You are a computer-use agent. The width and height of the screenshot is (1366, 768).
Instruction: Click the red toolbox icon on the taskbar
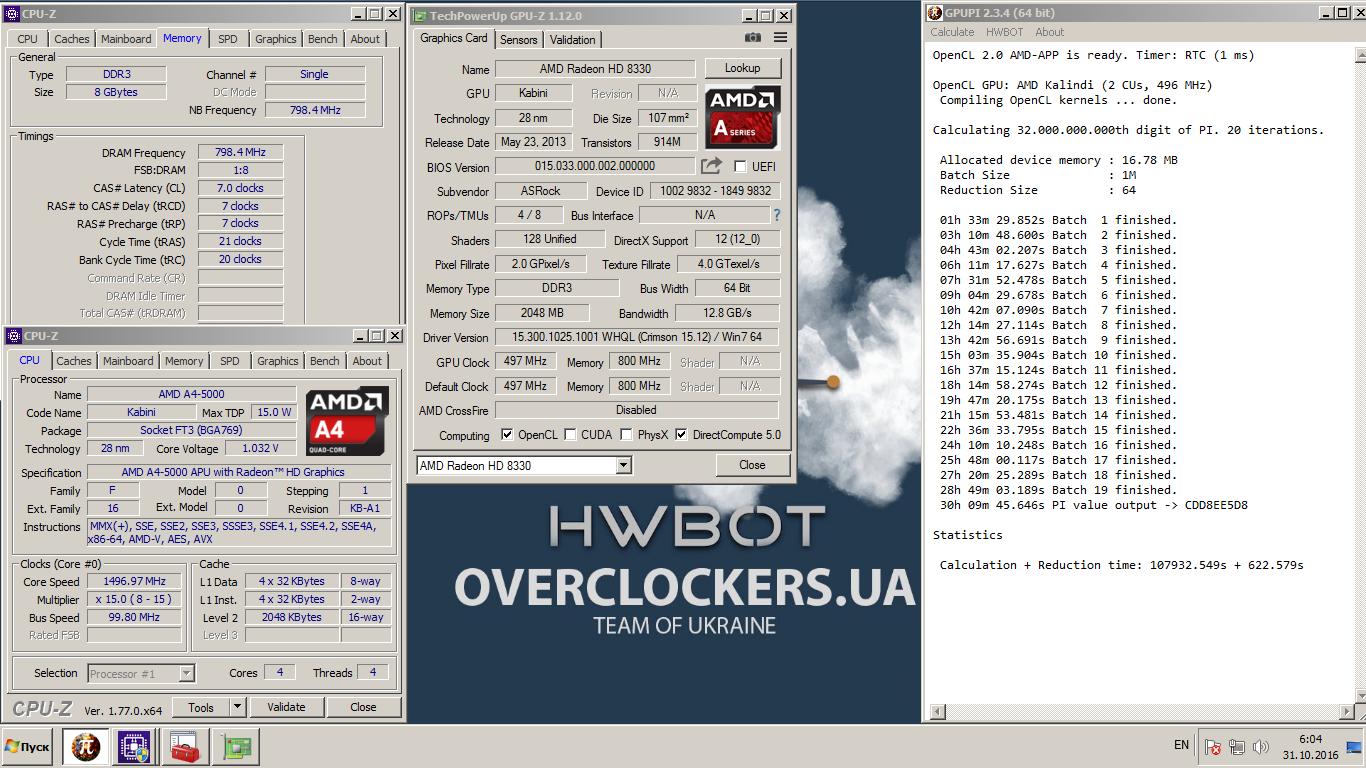(184, 746)
